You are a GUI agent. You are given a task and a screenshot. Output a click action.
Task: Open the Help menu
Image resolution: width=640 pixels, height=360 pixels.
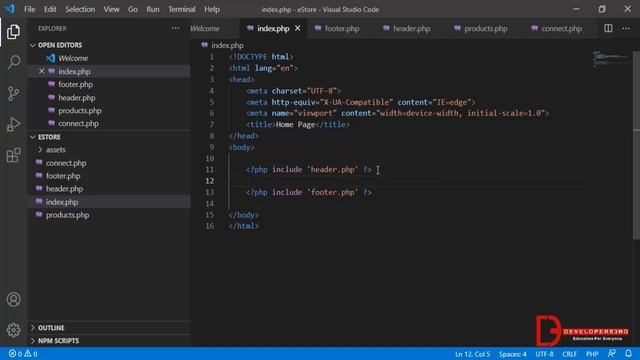click(212, 9)
